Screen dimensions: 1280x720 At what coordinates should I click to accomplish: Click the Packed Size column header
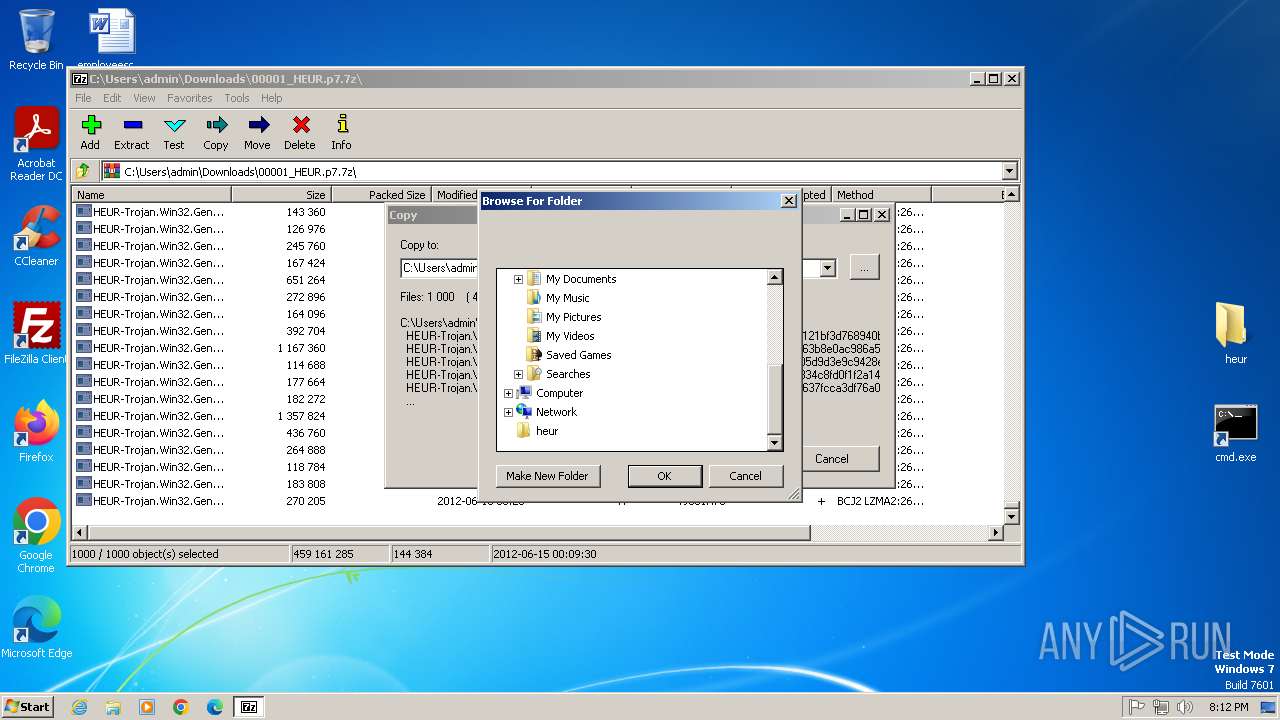tap(381, 195)
